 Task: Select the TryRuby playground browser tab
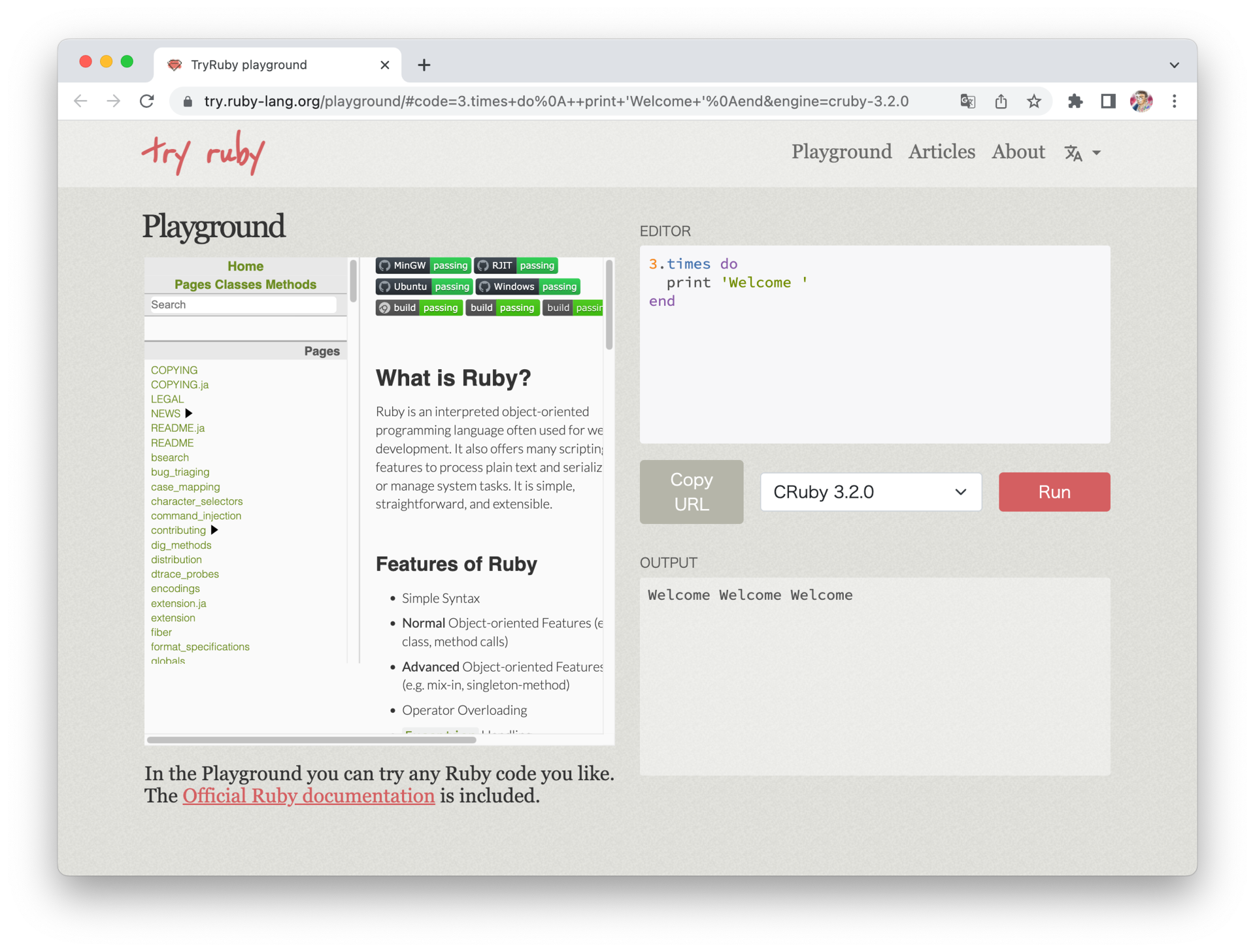(x=249, y=65)
